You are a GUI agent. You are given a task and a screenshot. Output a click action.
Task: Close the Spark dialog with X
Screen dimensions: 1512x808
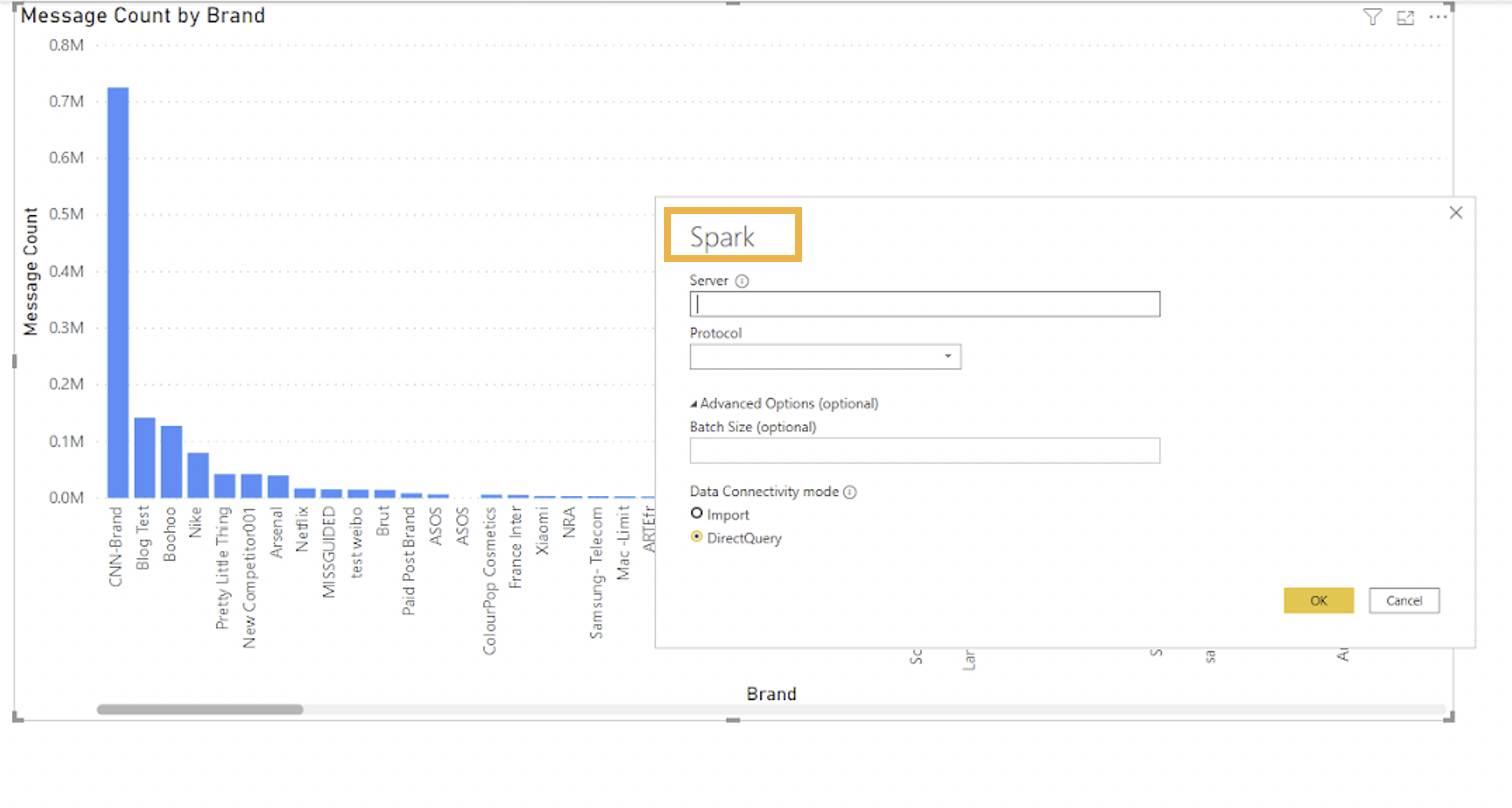pos(1456,212)
